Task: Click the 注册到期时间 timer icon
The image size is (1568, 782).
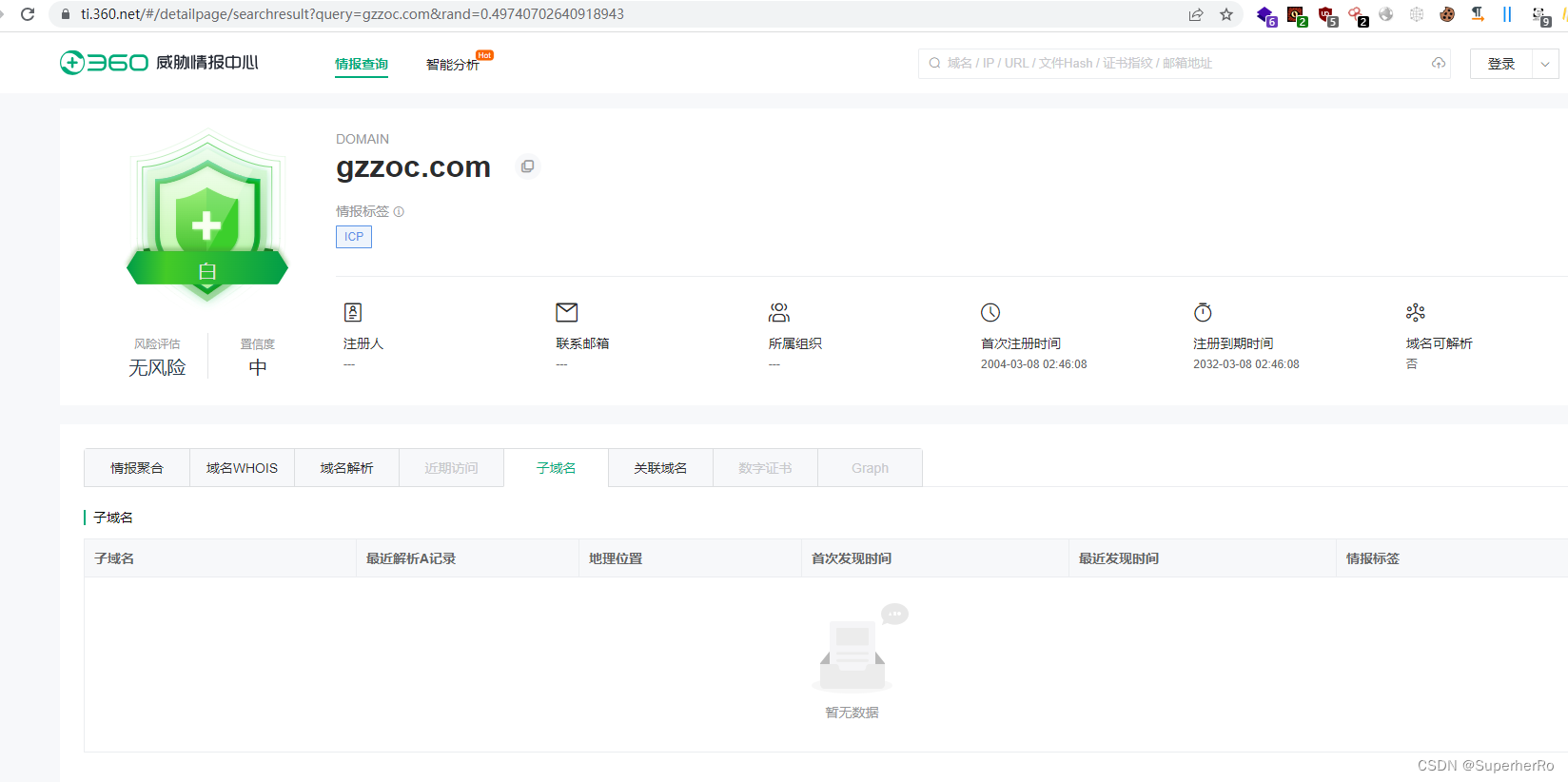Action: click(x=1203, y=312)
